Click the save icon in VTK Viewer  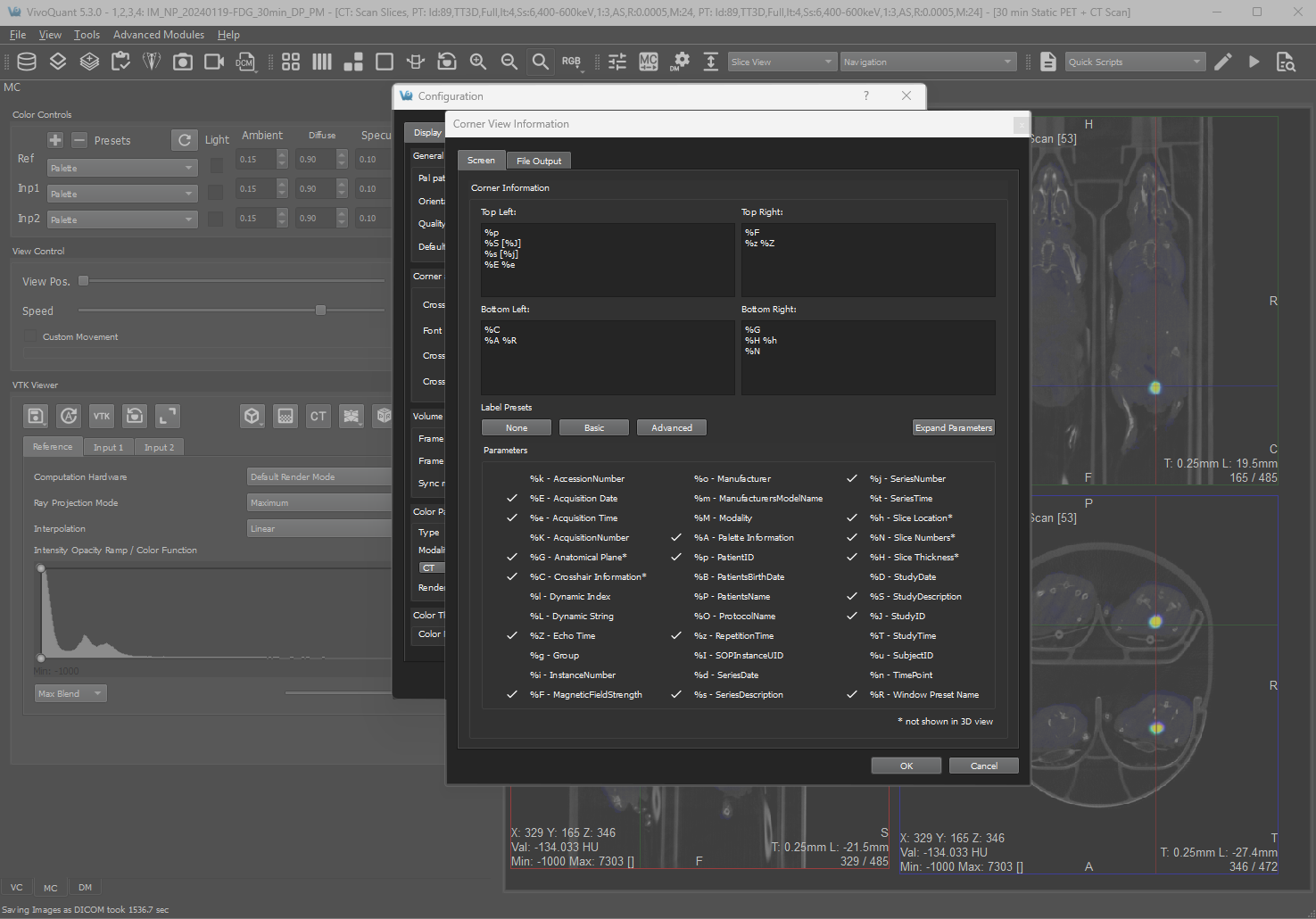pyautogui.click(x=36, y=416)
